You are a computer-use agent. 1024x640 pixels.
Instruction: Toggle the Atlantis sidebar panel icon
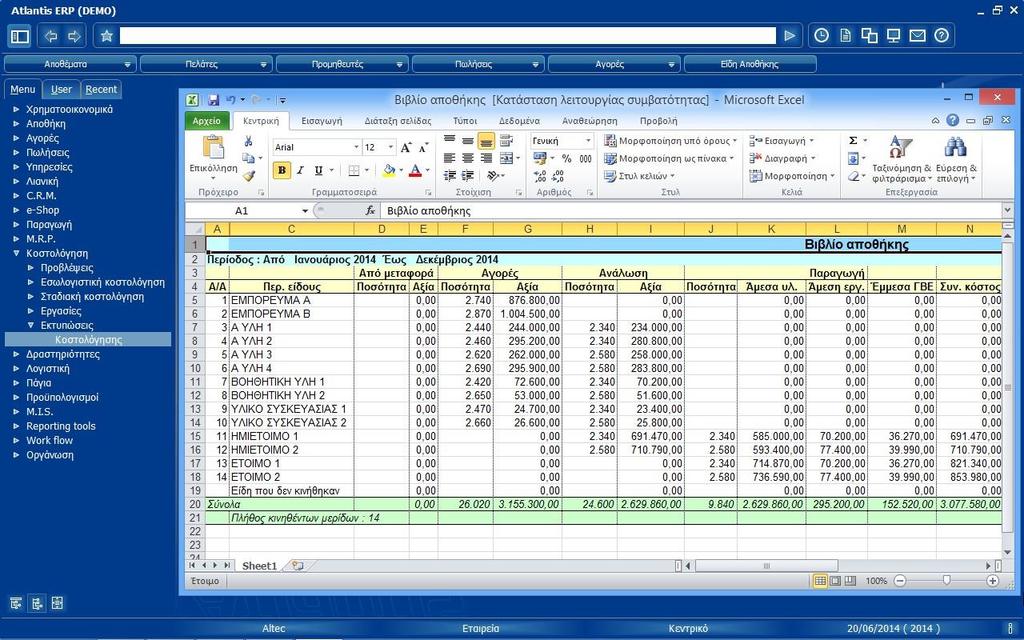[x=20, y=36]
